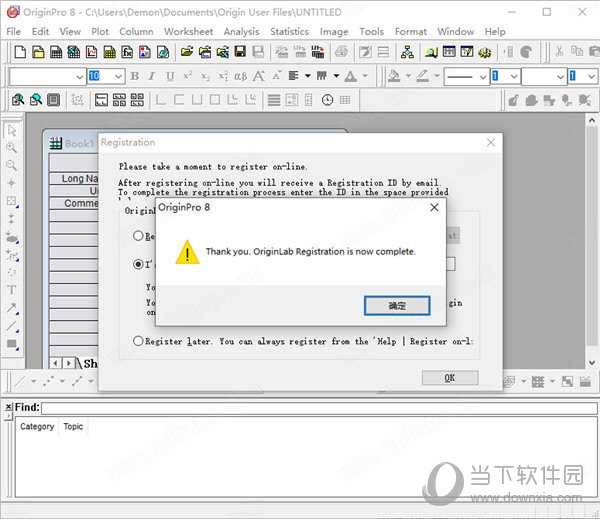600x519 pixels.
Task: Click the Category column header
Action: point(37,426)
